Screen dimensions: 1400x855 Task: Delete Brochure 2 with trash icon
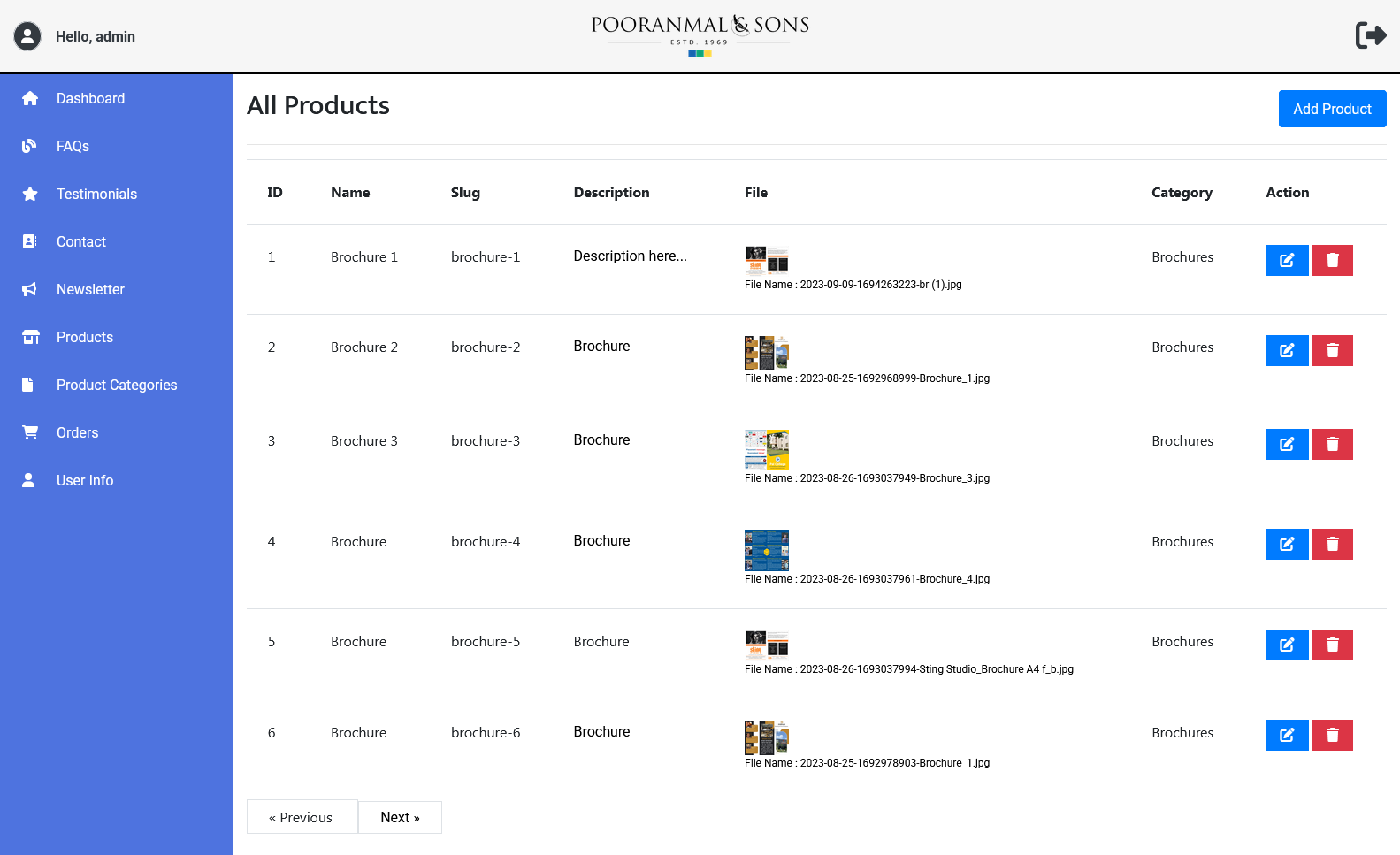(1332, 350)
